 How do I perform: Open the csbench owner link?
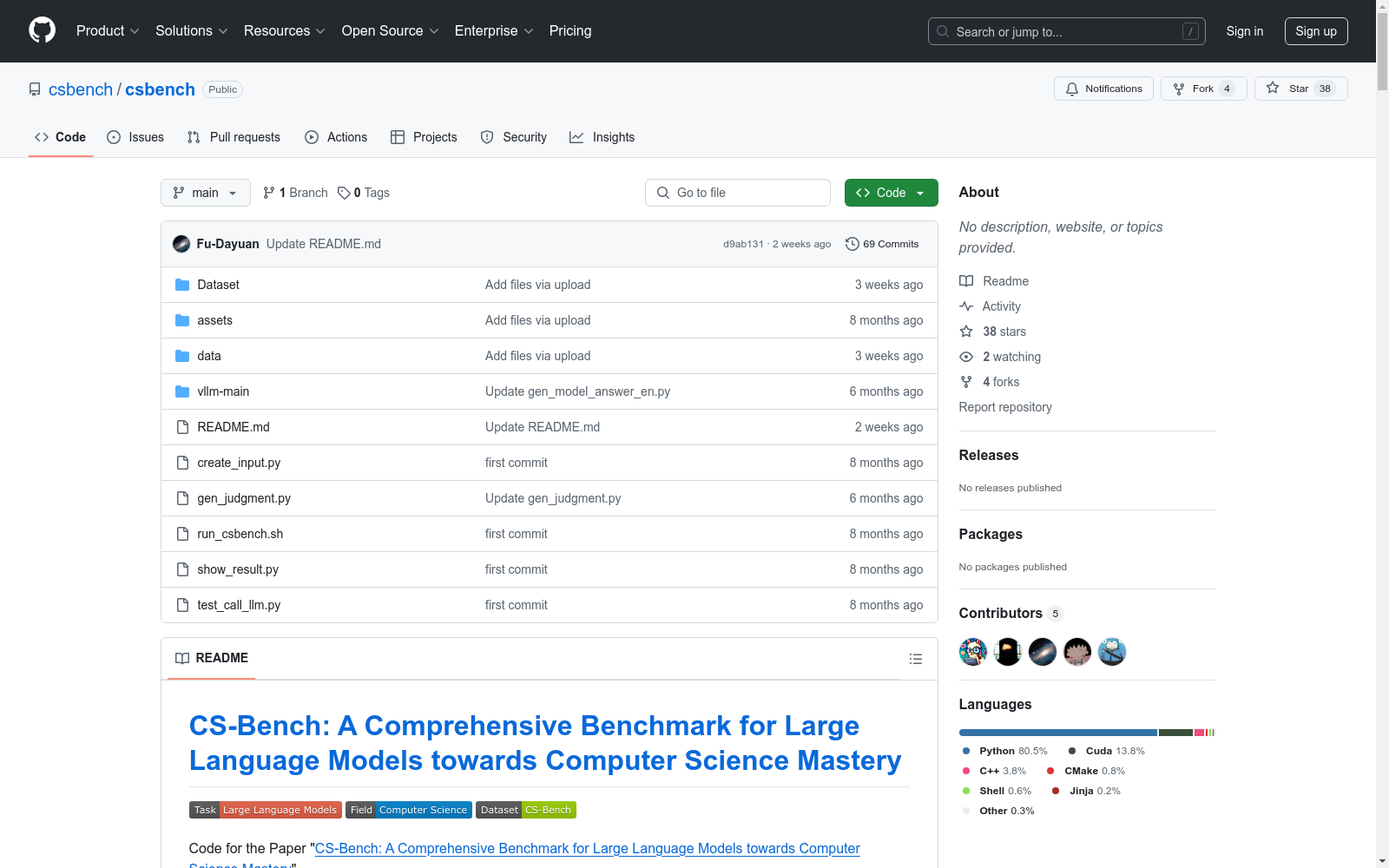pos(81,89)
